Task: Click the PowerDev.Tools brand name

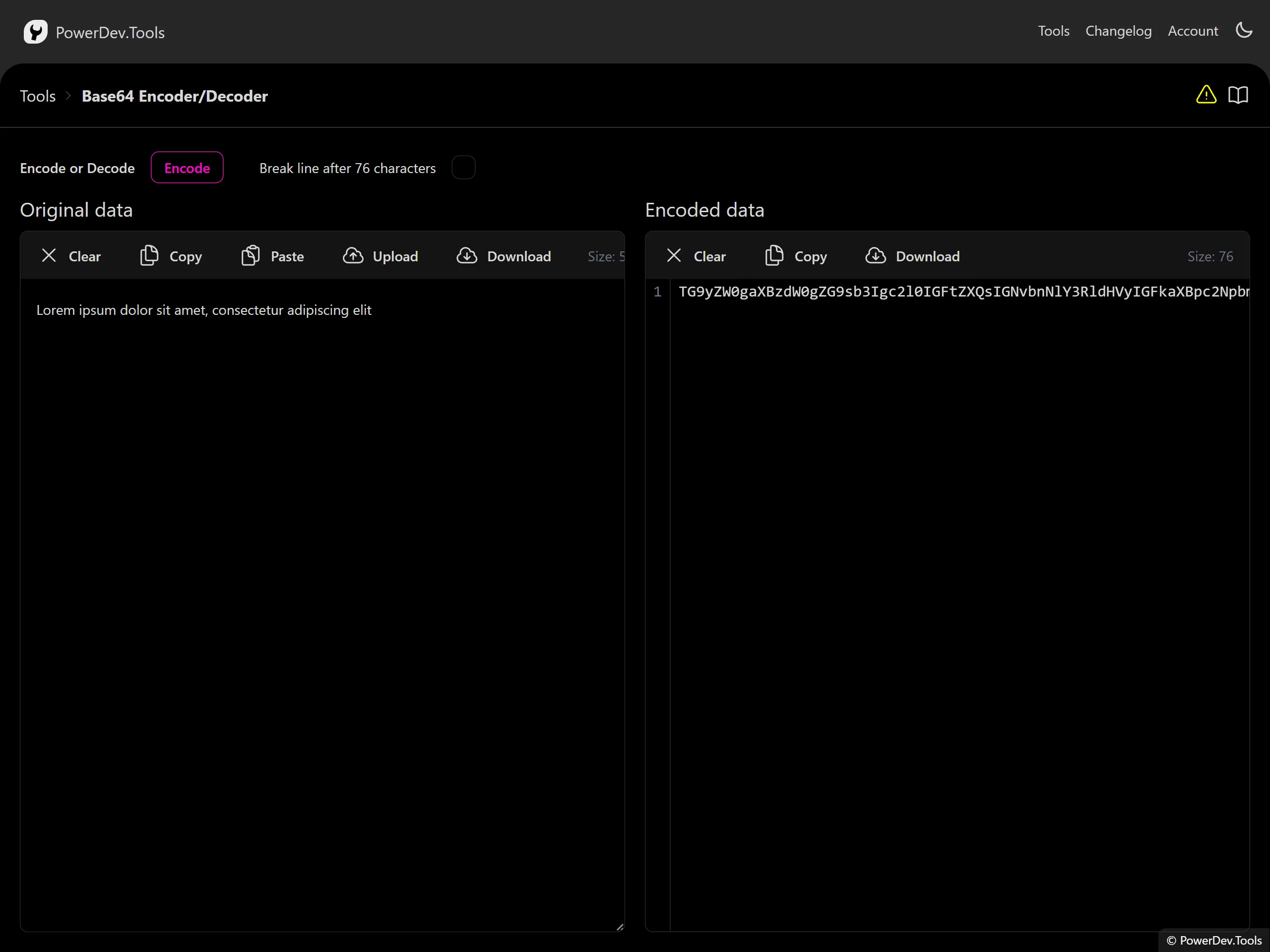Action: (110, 33)
